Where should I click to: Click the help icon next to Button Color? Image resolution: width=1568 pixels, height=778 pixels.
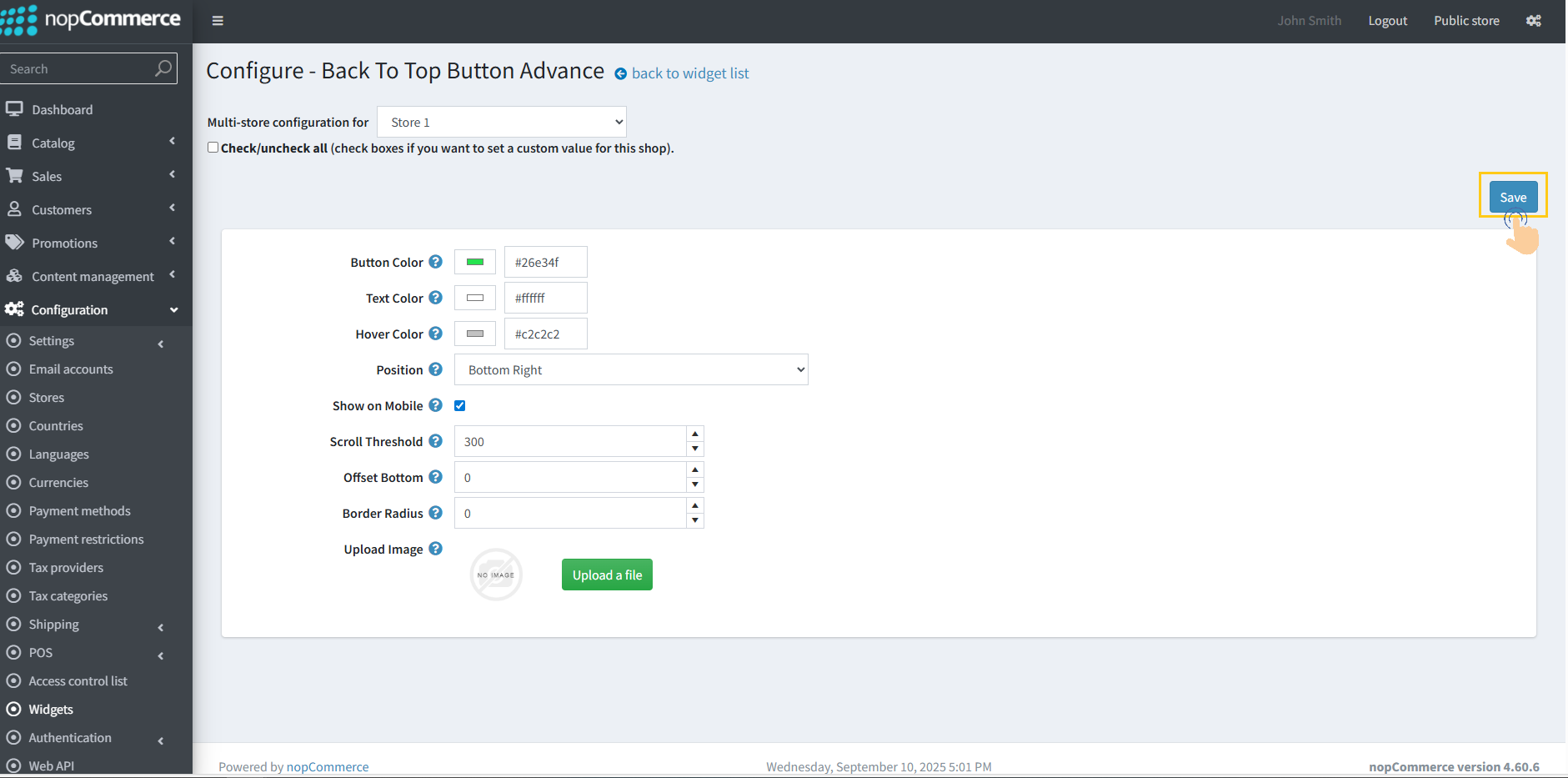435,262
